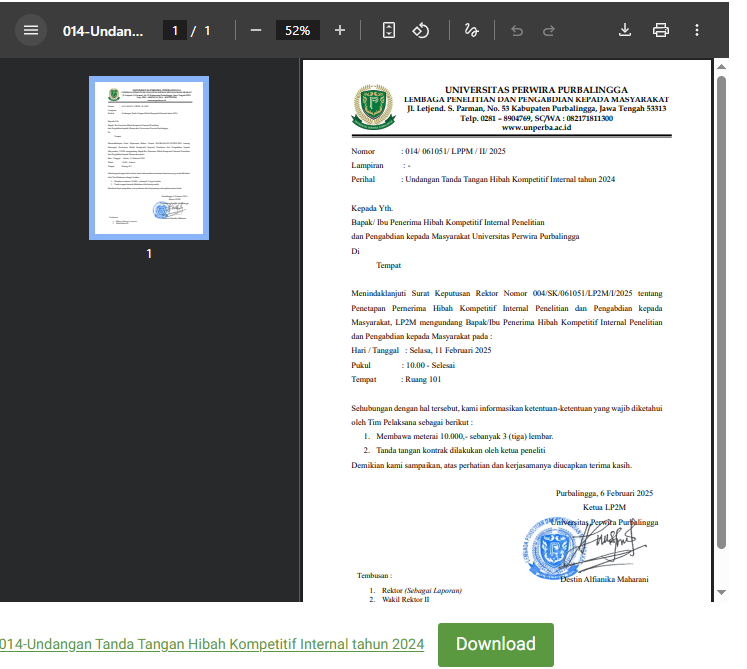Select the page 1 thumbnail

point(149,158)
